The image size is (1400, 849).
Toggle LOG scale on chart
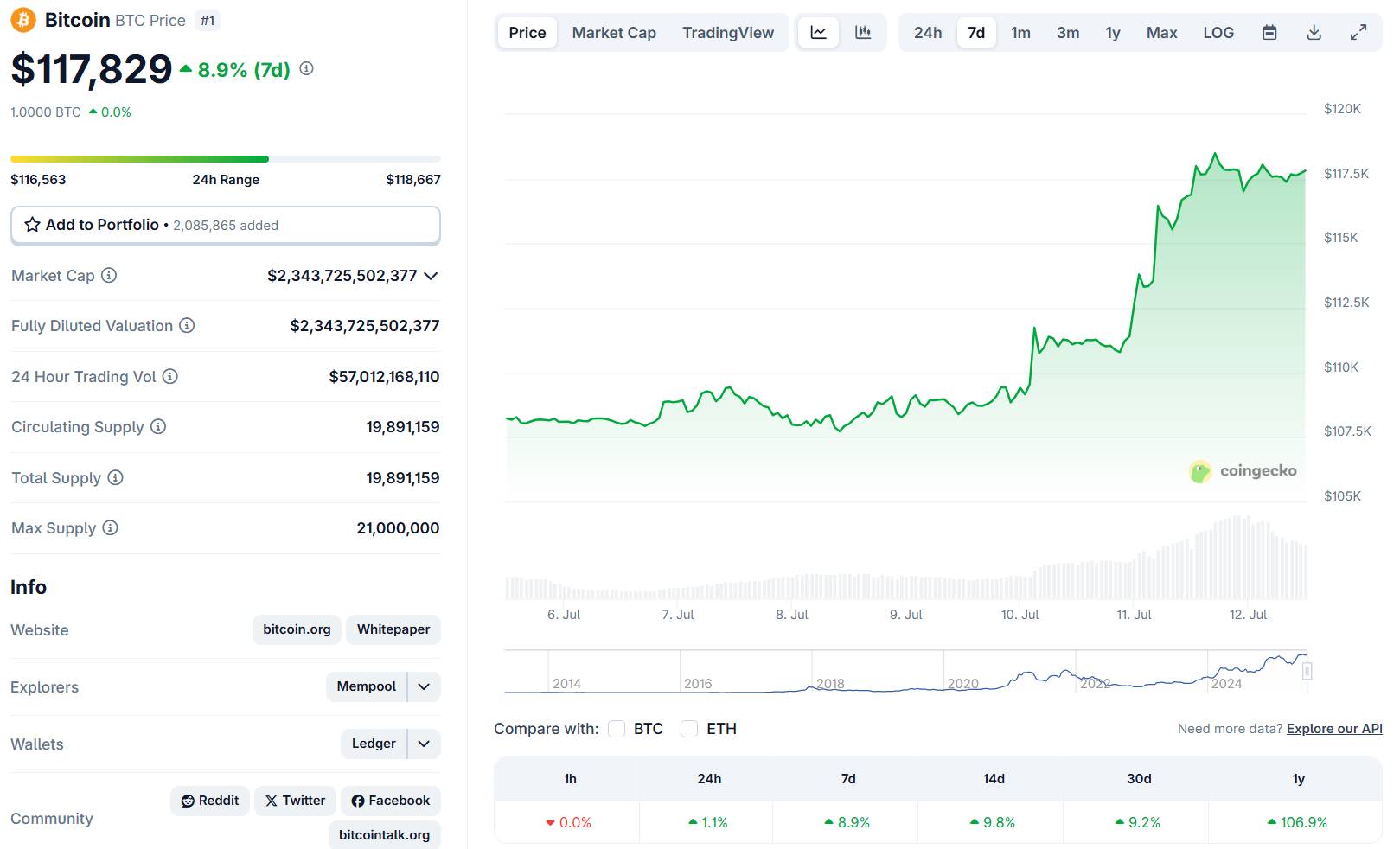point(1218,33)
